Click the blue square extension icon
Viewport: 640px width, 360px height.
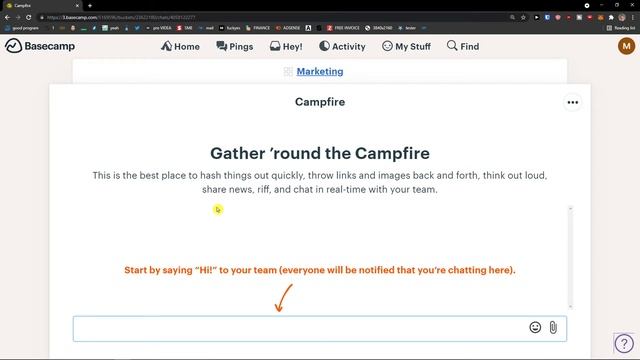(x=547, y=17)
